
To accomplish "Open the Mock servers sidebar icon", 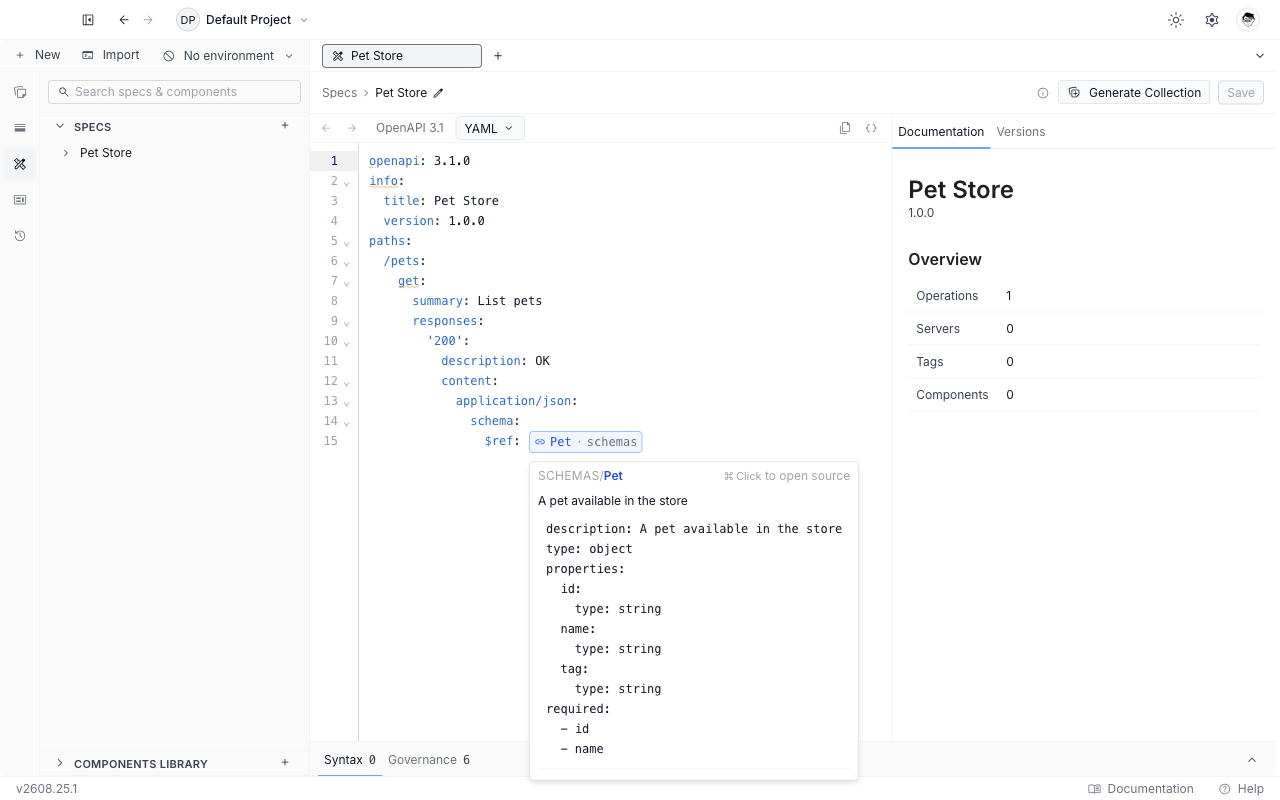I will pos(20,200).
